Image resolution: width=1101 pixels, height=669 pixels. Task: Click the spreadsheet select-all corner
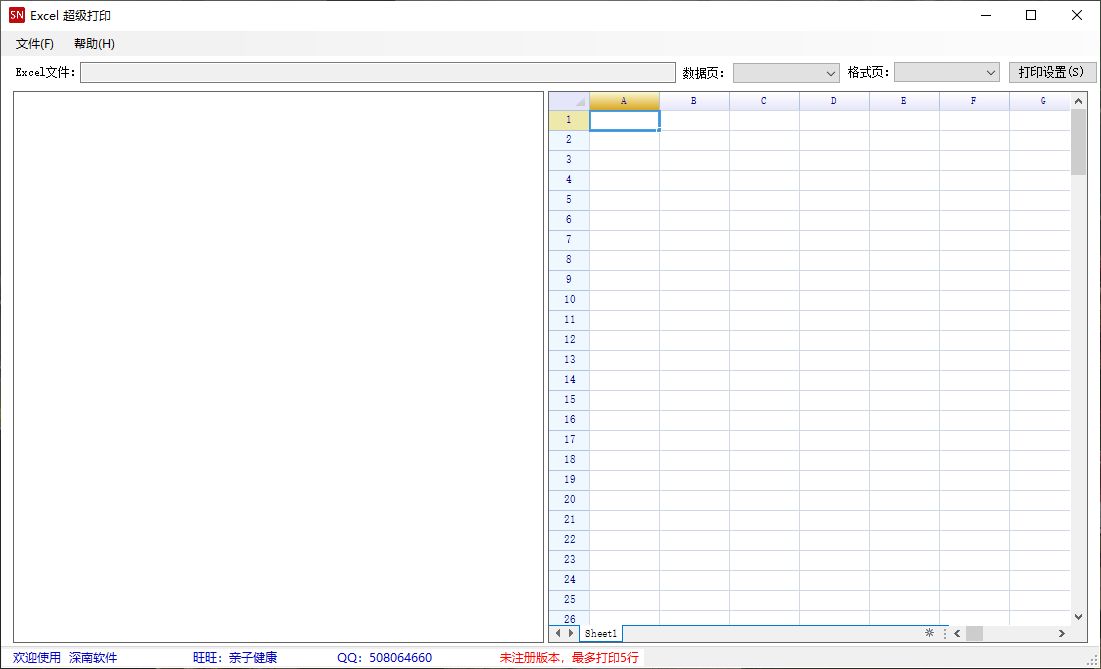point(569,101)
